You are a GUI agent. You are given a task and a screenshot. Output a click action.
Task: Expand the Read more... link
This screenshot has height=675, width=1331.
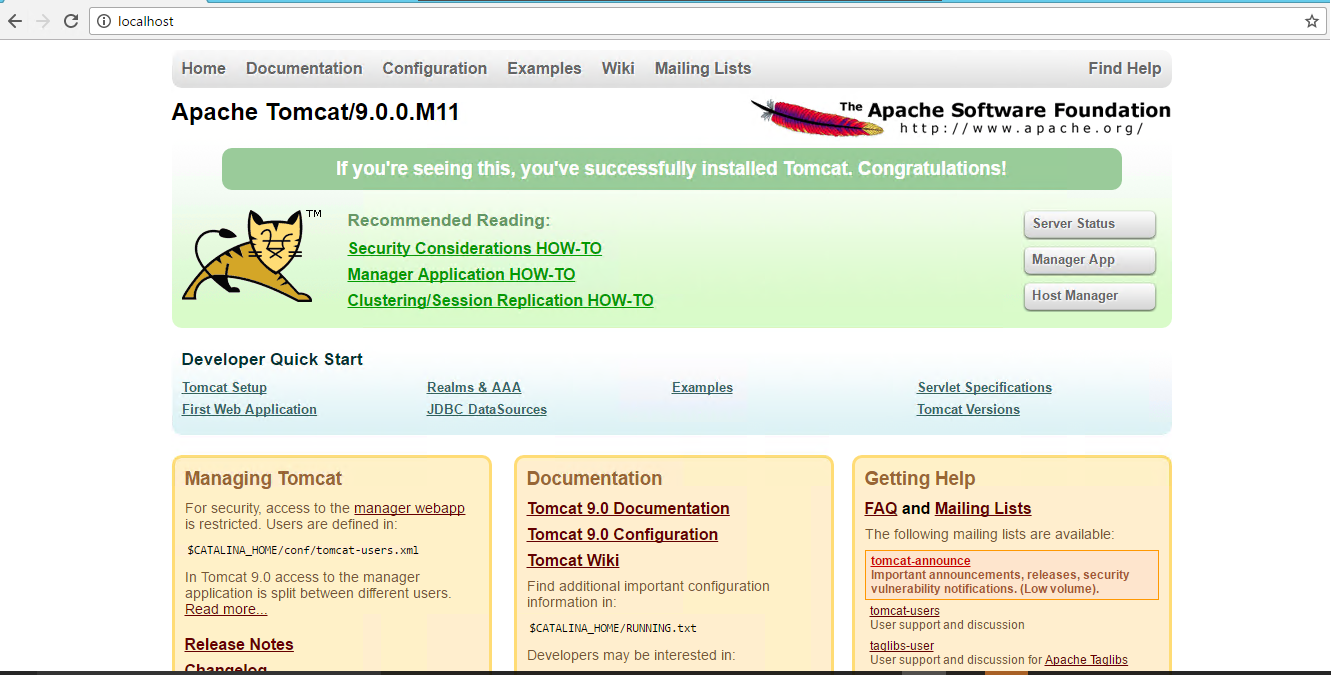click(x=226, y=609)
